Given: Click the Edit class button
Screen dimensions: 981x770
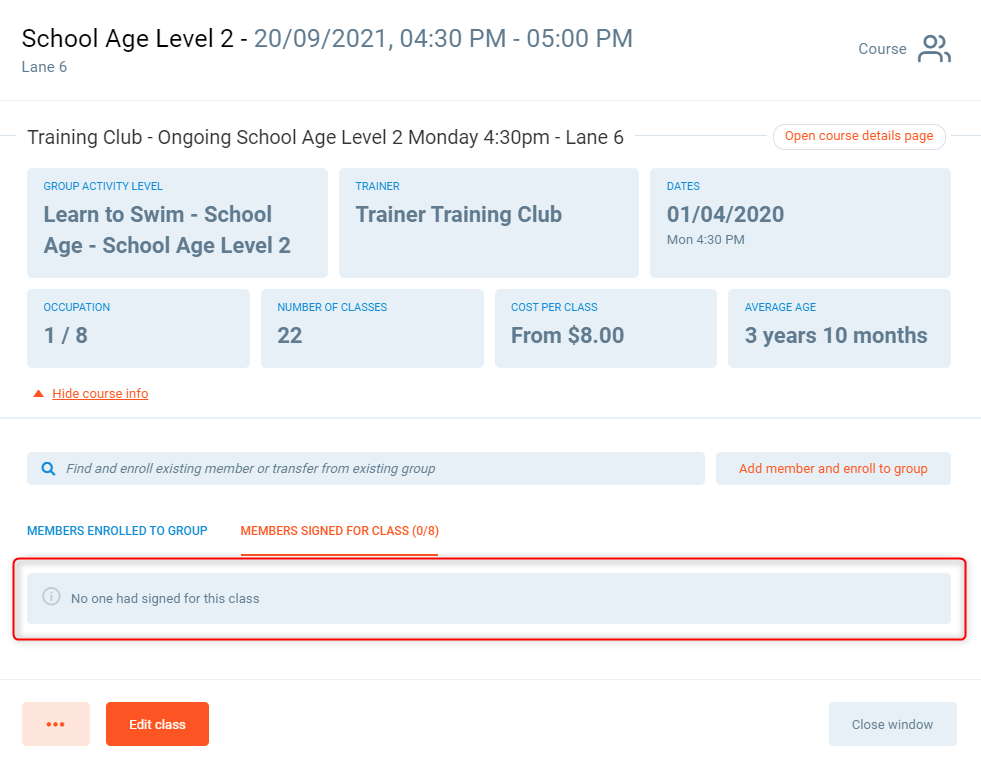Looking at the screenshot, I should coord(157,724).
